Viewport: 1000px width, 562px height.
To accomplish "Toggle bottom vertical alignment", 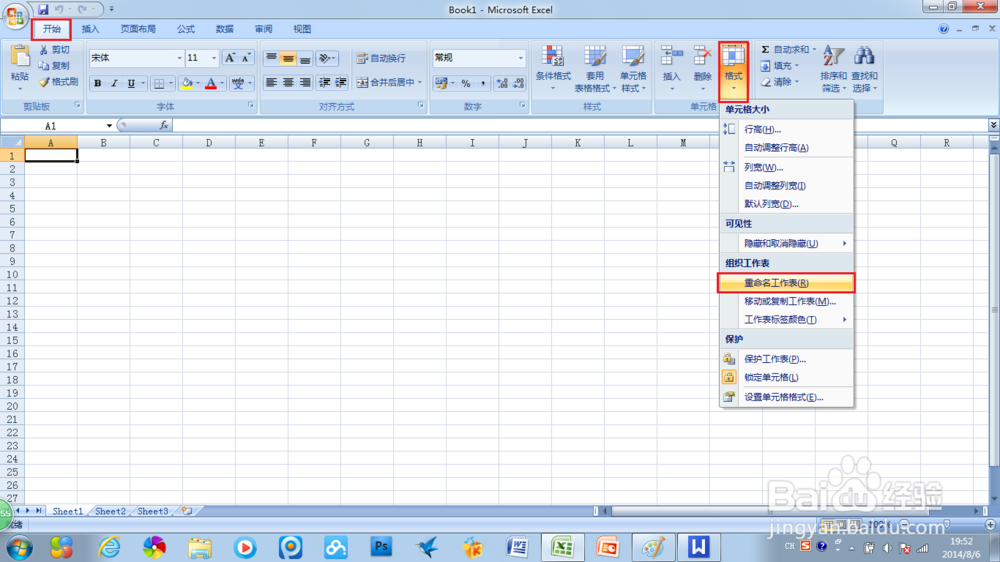I will pos(305,59).
